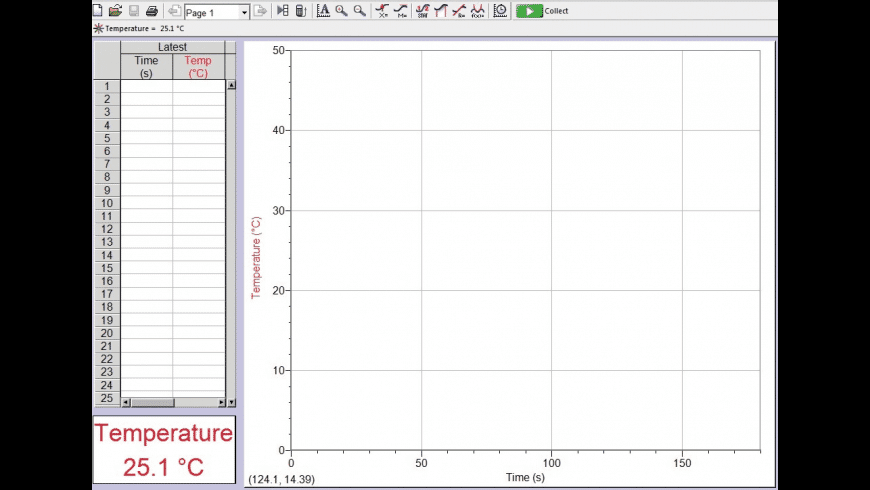The width and height of the screenshot is (870, 490).
Task: Click the Temp (°C) column header
Action: 198,67
